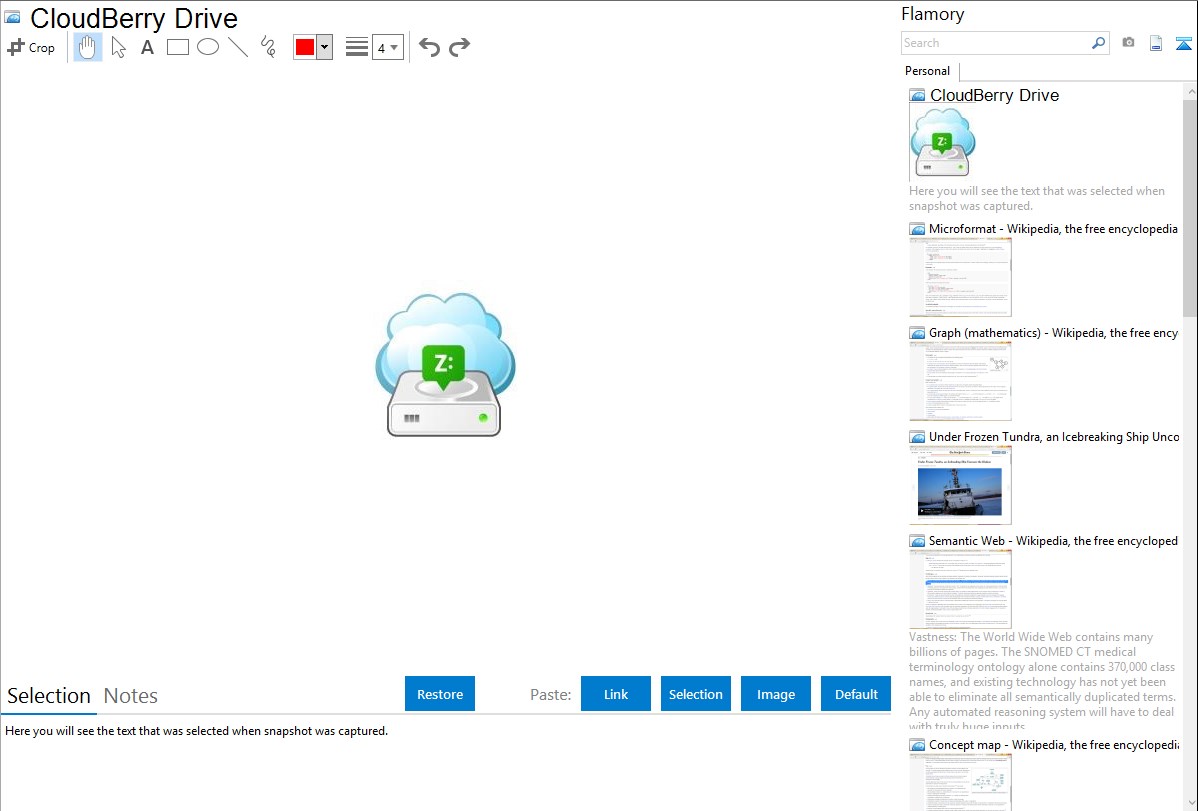Pick the Rectangle shape tool
The height and width of the screenshot is (811, 1198).
click(178, 47)
